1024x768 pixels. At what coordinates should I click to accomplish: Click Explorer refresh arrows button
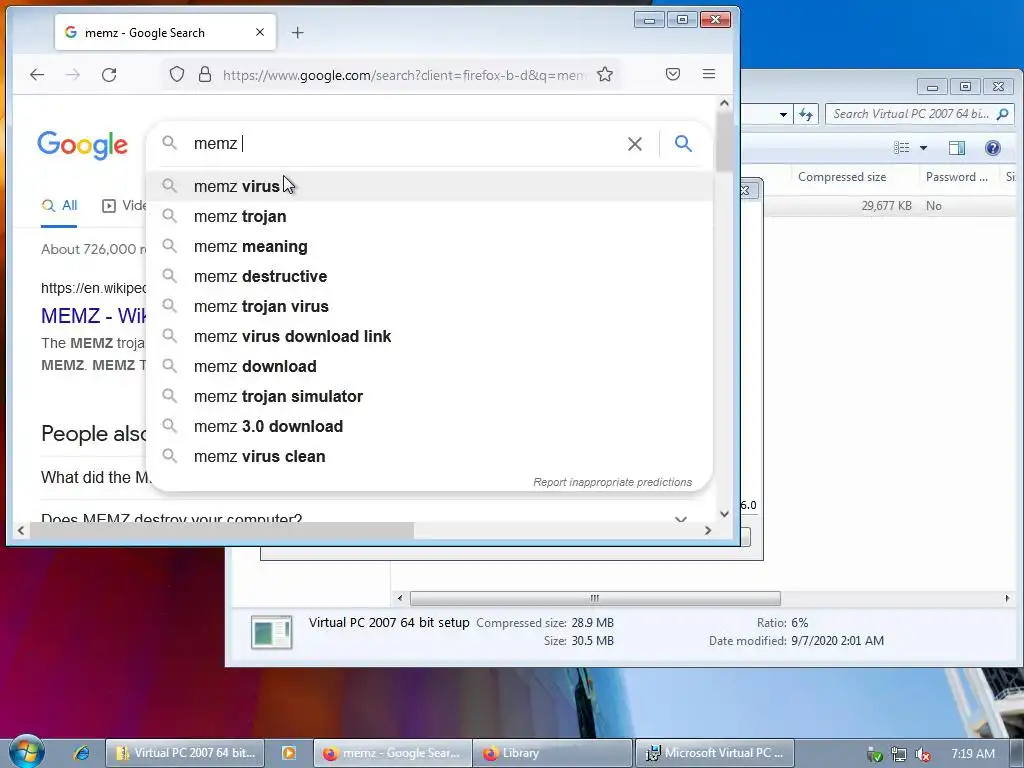(806, 114)
